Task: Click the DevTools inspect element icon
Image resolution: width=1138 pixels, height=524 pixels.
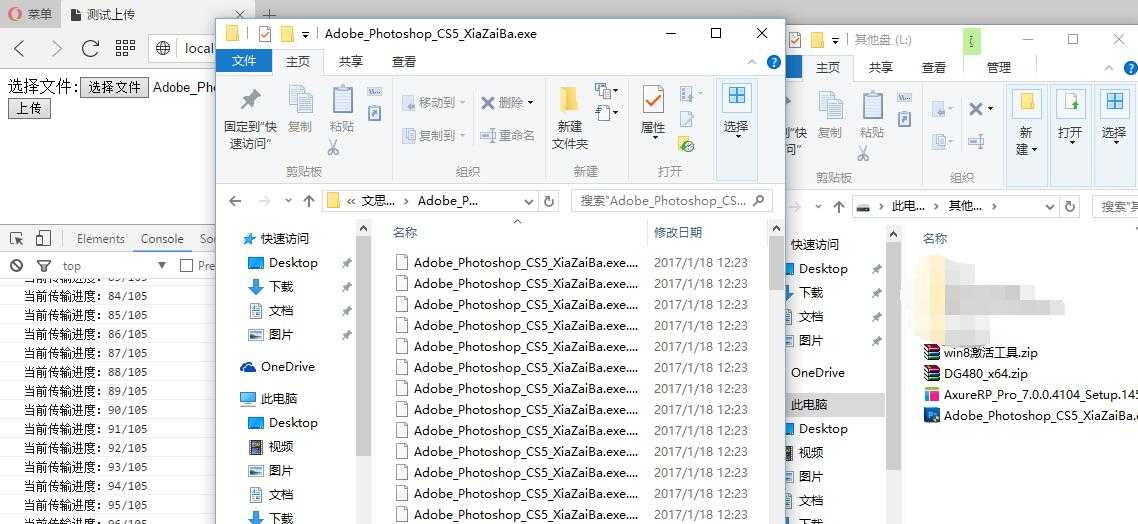Action: click(17, 239)
